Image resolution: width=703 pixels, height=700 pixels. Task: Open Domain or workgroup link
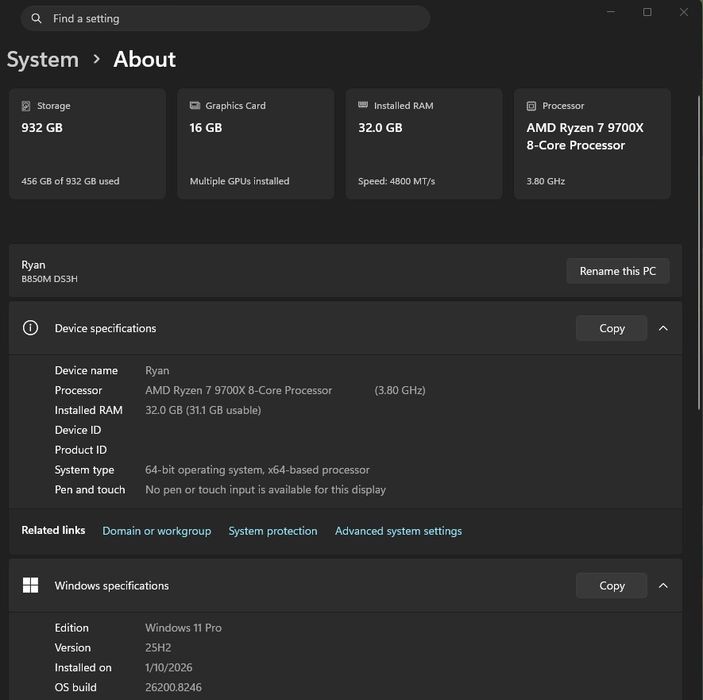(x=156, y=531)
